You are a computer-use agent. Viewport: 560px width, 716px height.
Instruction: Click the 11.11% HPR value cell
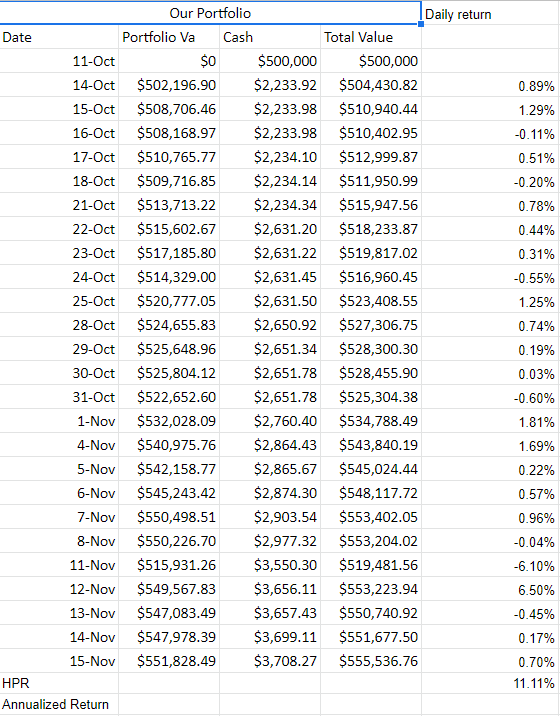[x=491, y=683]
